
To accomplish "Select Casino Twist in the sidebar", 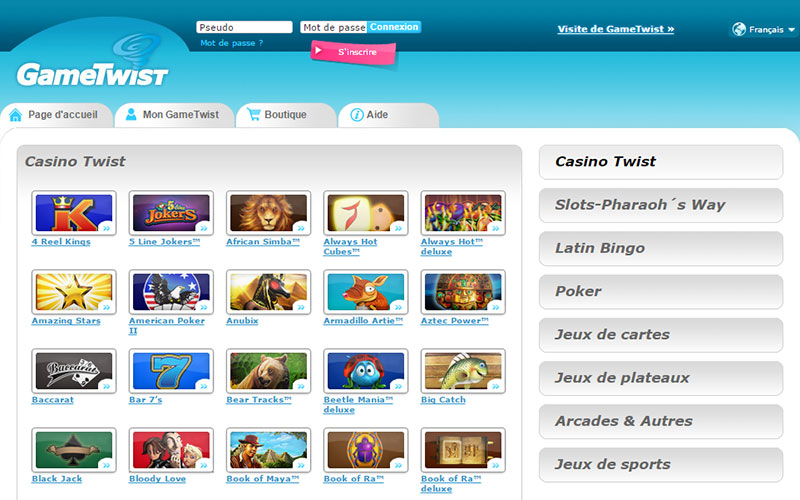I will (x=661, y=162).
